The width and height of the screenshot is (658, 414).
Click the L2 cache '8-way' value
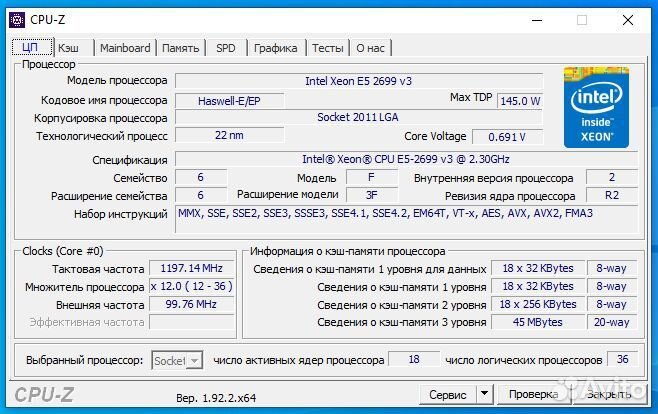(612, 304)
